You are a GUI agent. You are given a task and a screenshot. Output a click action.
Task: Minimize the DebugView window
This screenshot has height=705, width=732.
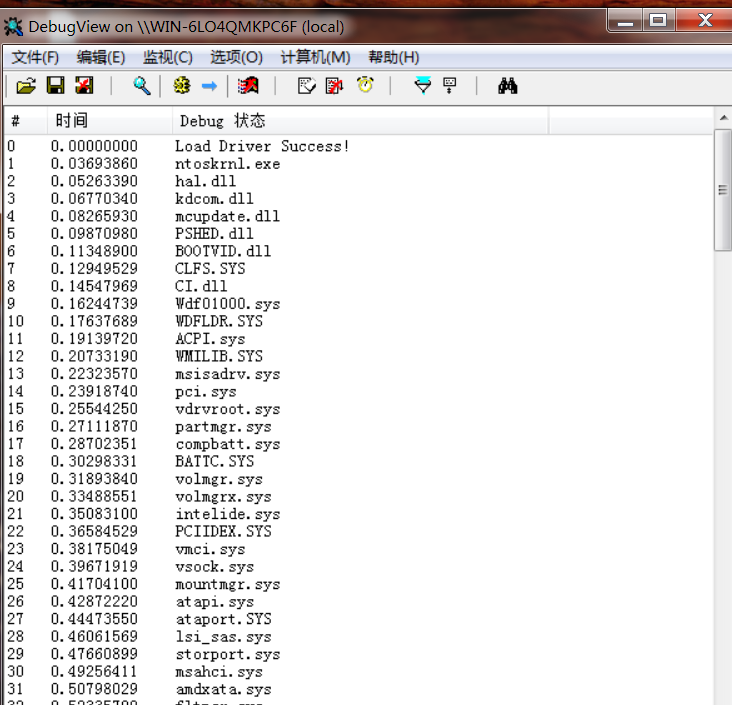pos(625,20)
